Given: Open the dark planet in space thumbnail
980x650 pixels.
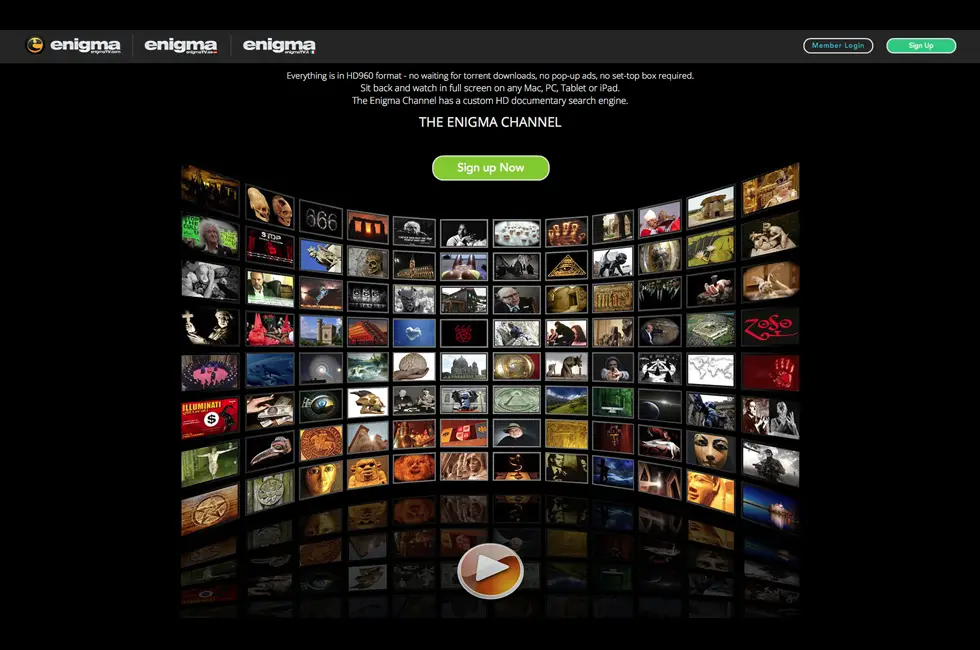Looking at the screenshot, I should click(x=659, y=406).
